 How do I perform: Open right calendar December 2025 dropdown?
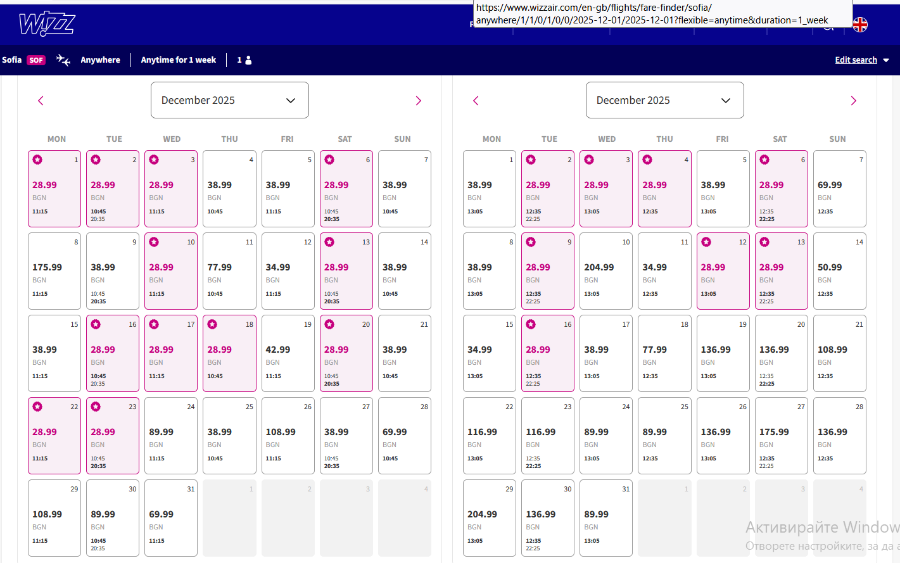[665, 100]
